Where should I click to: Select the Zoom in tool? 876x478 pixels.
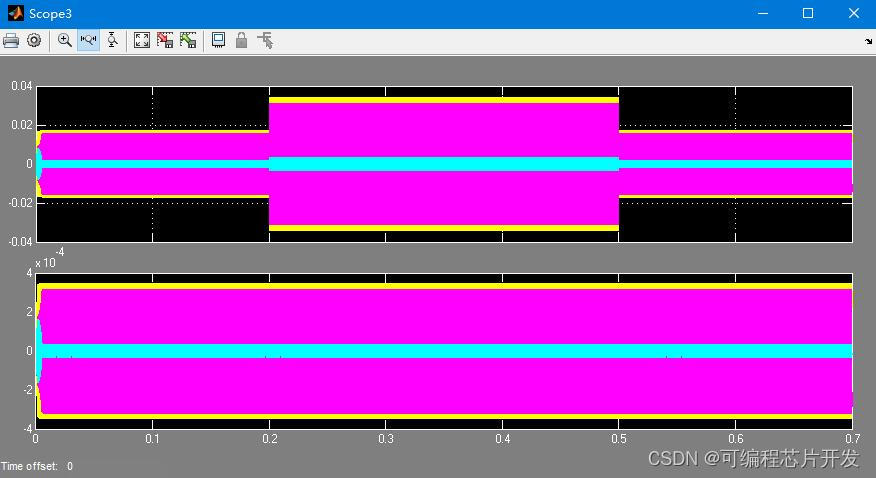[65, 41]
